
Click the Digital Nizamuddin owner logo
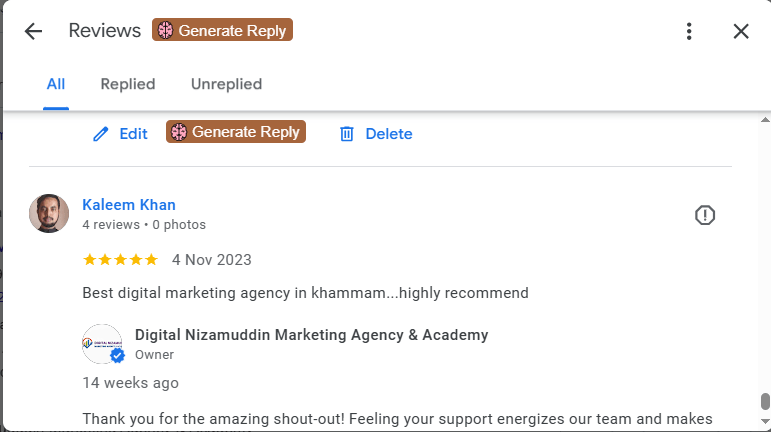coord(101,343)
